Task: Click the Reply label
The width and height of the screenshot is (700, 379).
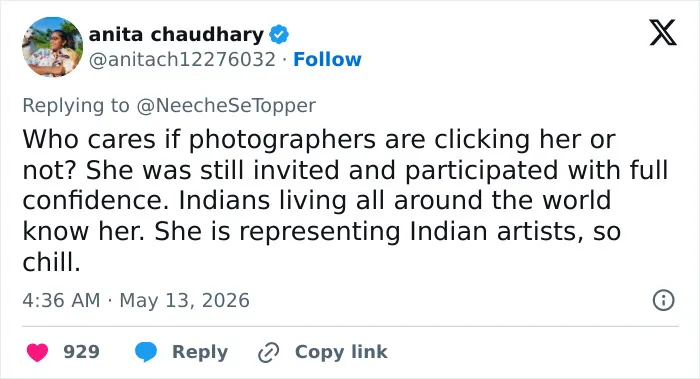Action: tap(200, 352)
